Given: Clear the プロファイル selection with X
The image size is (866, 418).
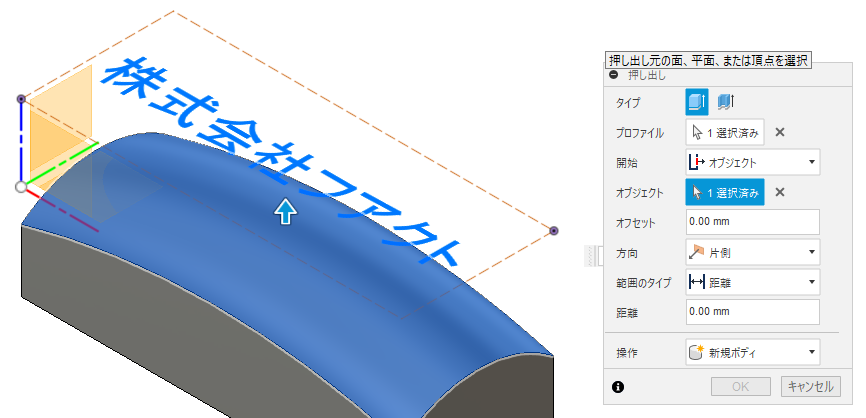Looking at the screenshot, I should [x=779, y=132].
